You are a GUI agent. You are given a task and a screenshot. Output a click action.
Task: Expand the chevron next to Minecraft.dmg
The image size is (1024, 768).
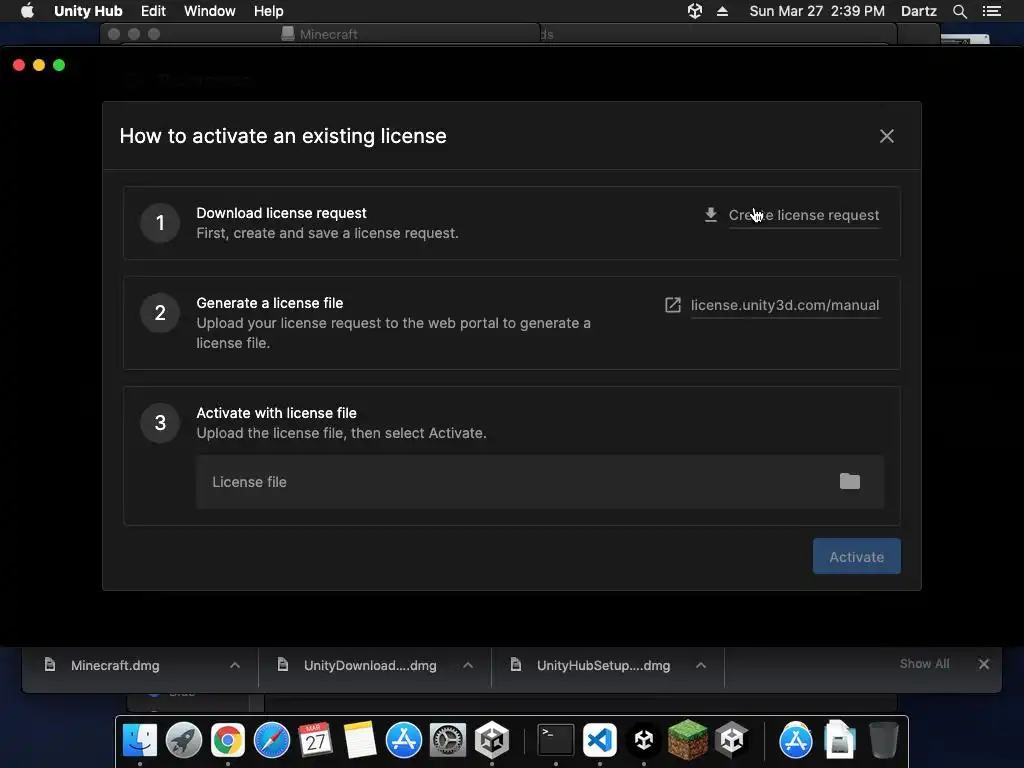click(235, 665)
